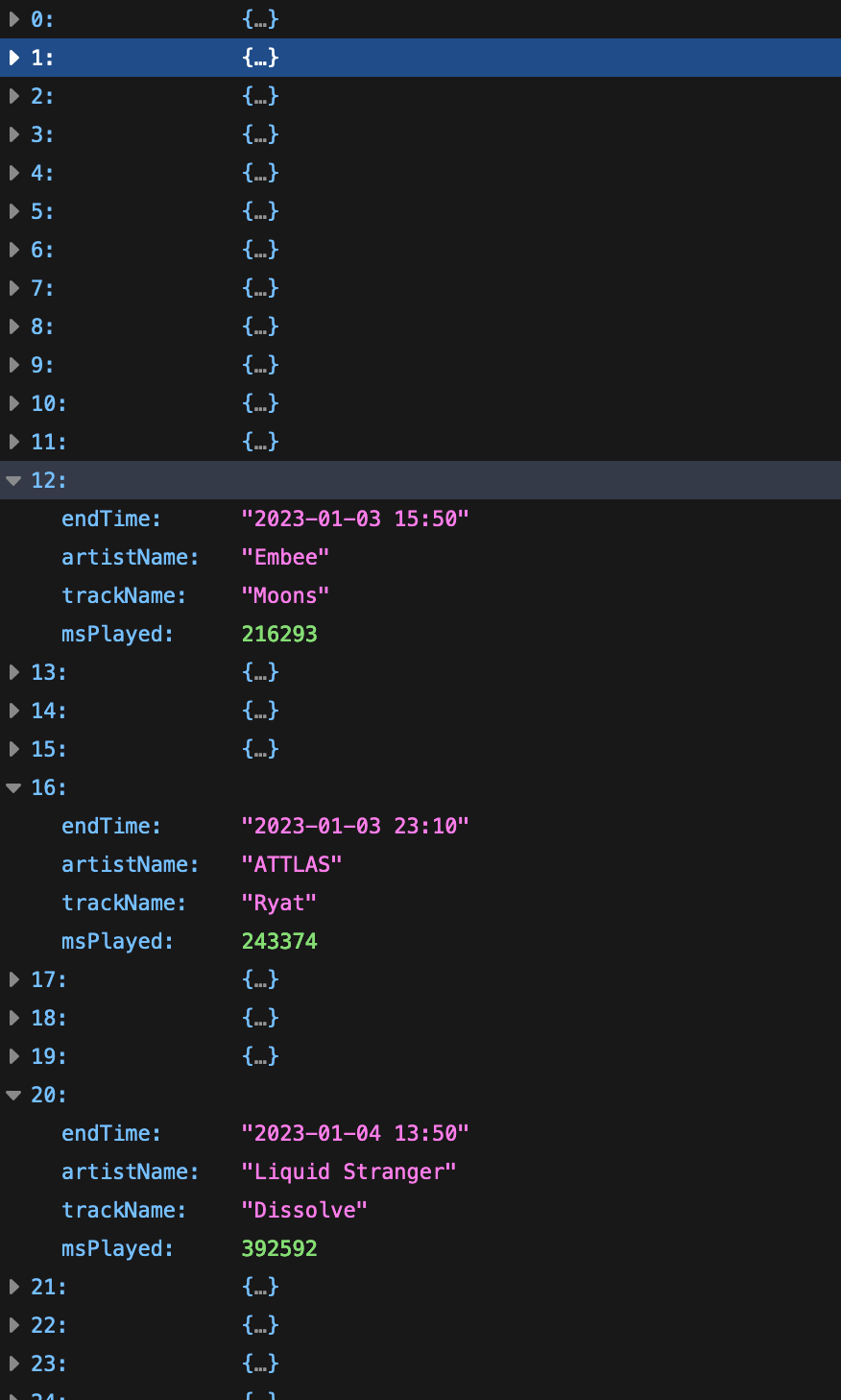This screenshot has width=841, height=1400.
Task: Select the value "2023-01-03 15:50"
Action: [x=355, y=519]
